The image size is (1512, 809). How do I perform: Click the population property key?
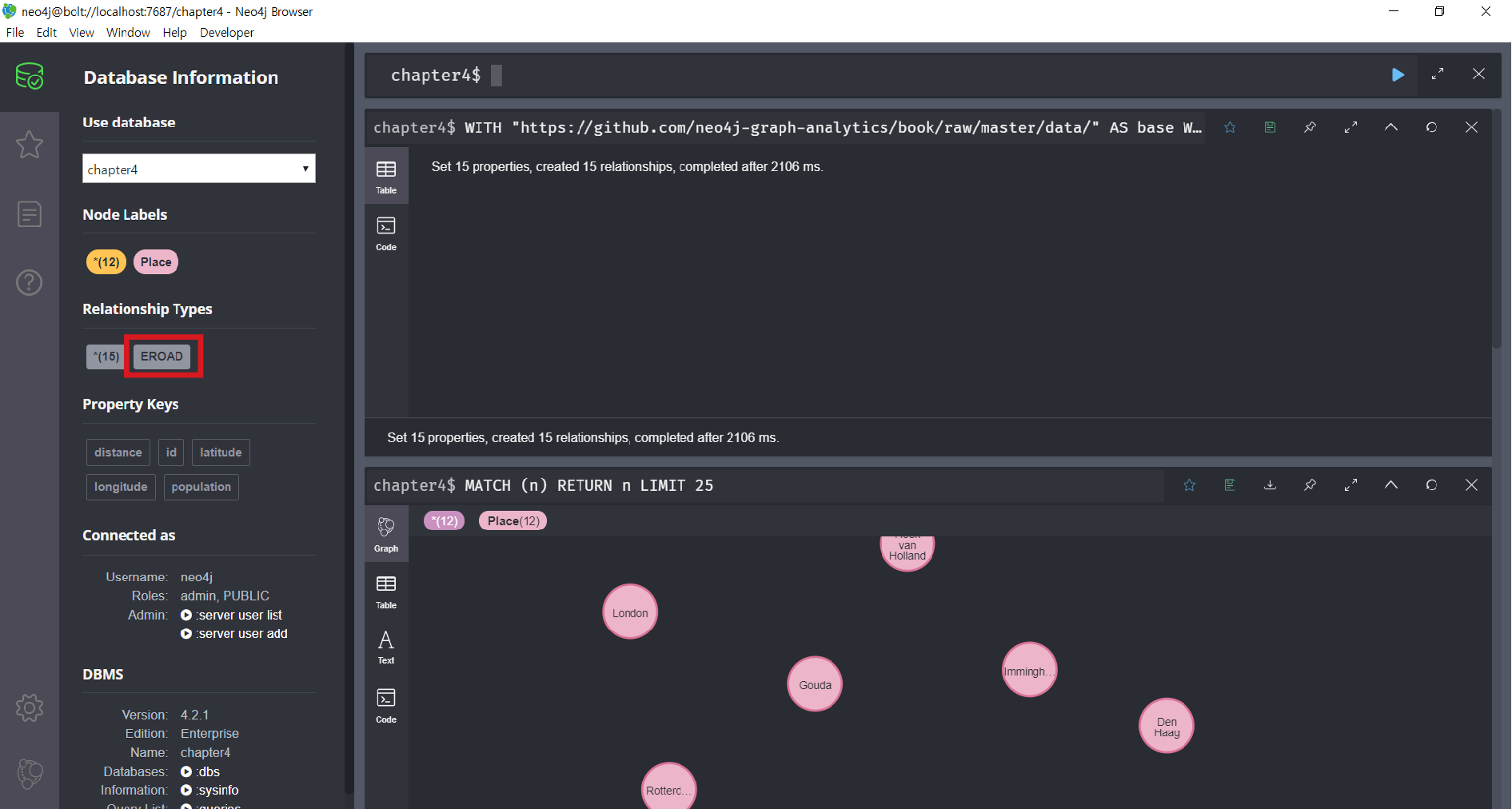[x=201, y=487]
